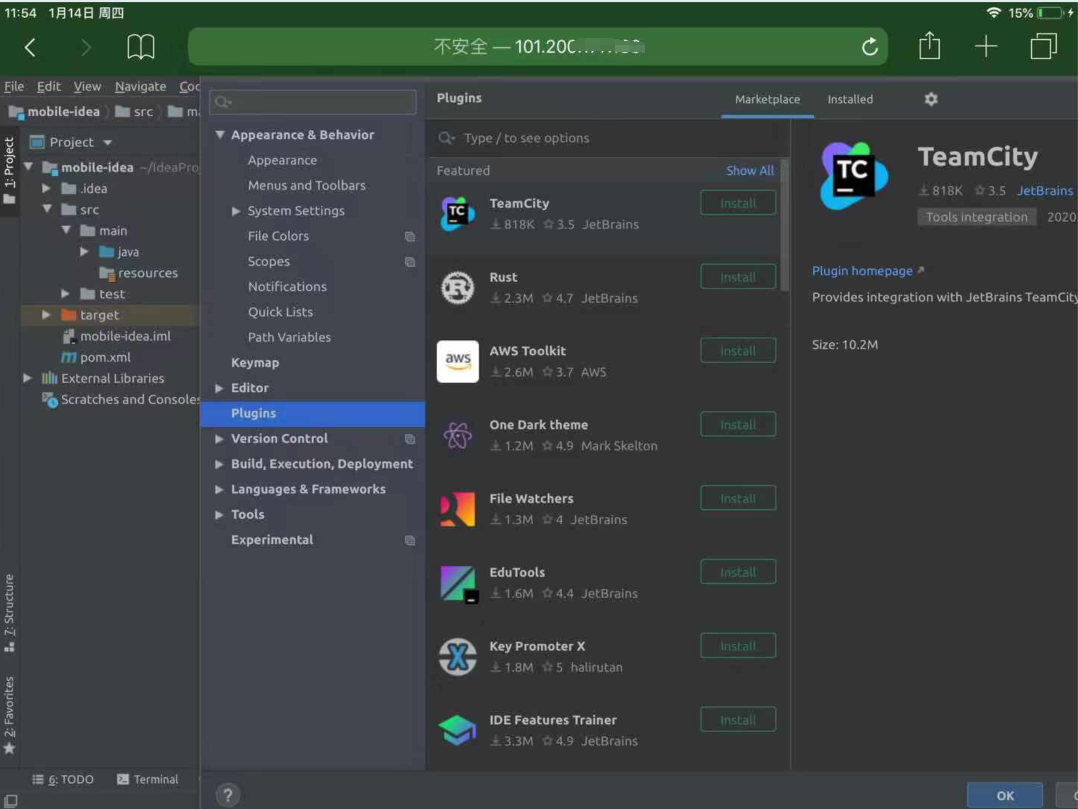The height and width of the screenshot is (809, 1078).
Task: Open the Project view dropdown arrow
Action: coord(108,142)
